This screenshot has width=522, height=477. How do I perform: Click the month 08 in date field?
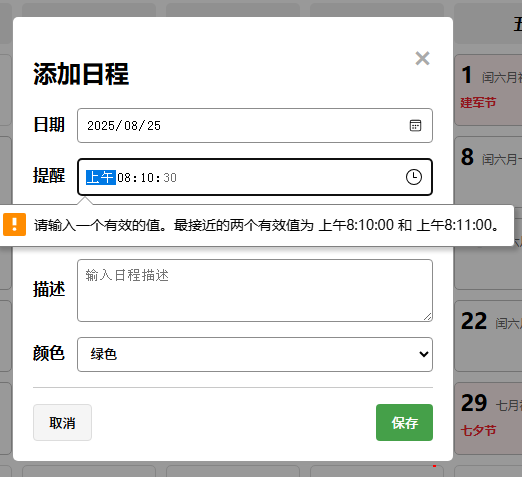coord(131,126)
